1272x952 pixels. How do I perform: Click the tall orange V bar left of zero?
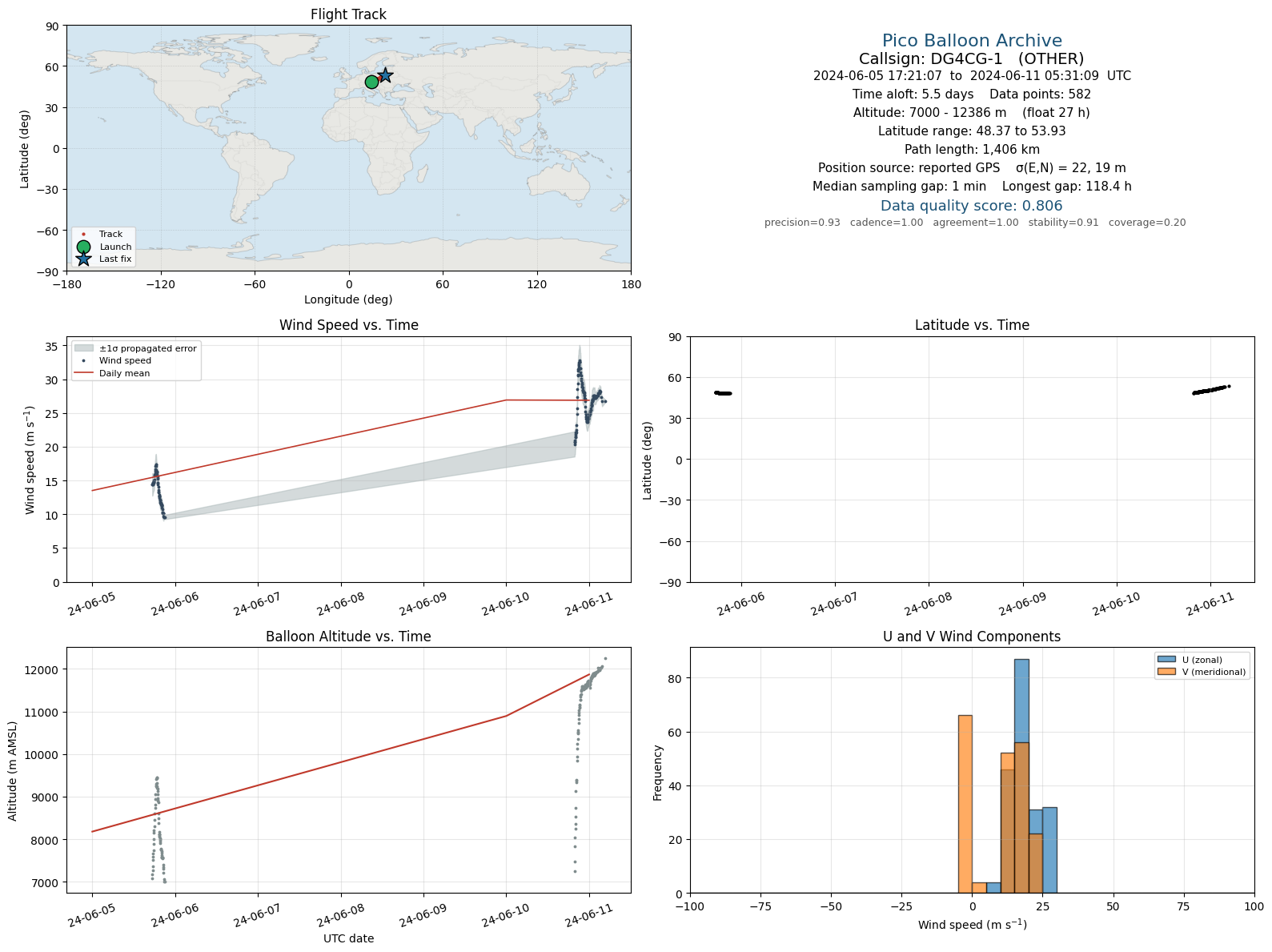point(965,804)
